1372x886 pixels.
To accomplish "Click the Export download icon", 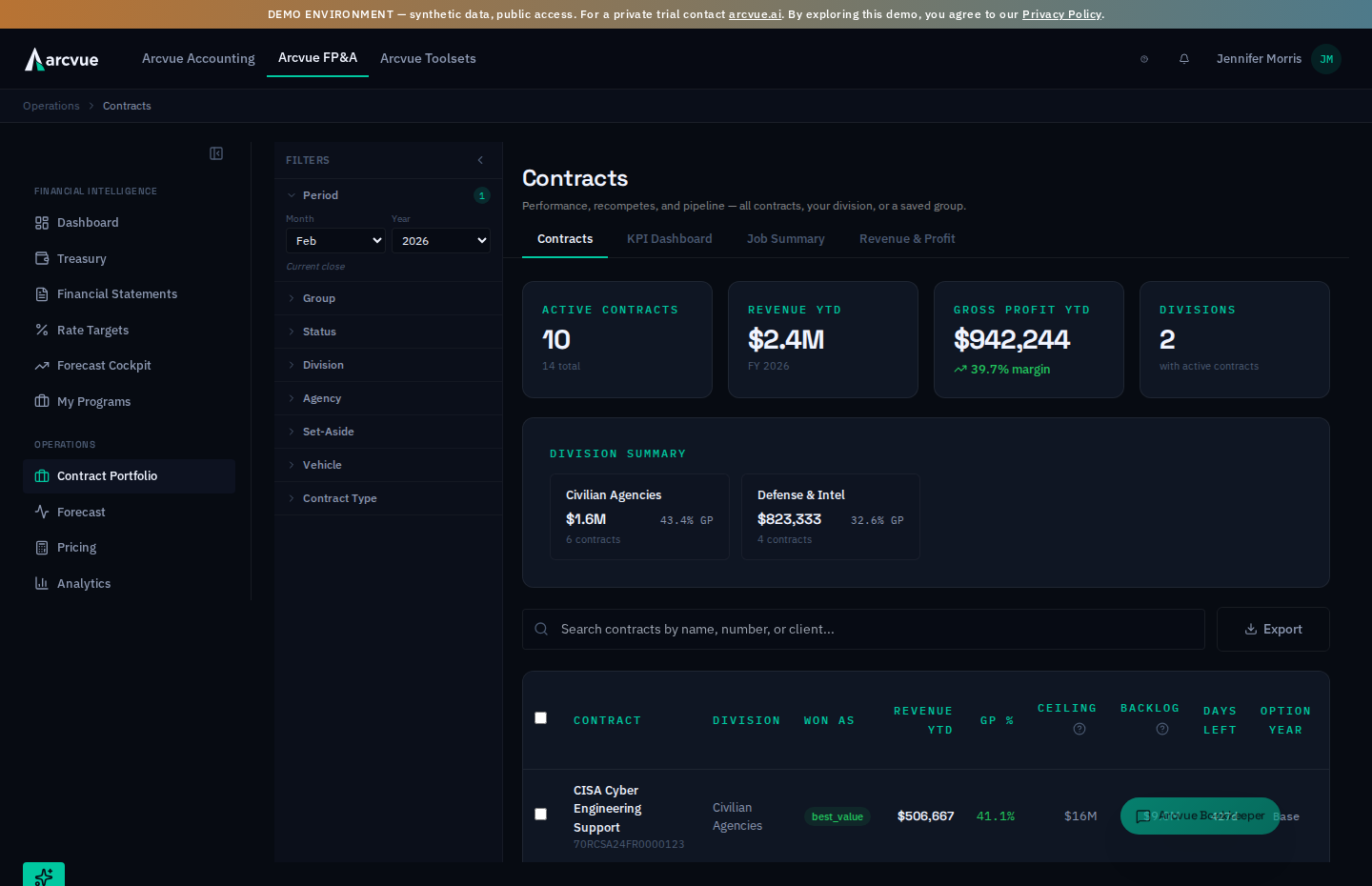I will (1251, 630).
